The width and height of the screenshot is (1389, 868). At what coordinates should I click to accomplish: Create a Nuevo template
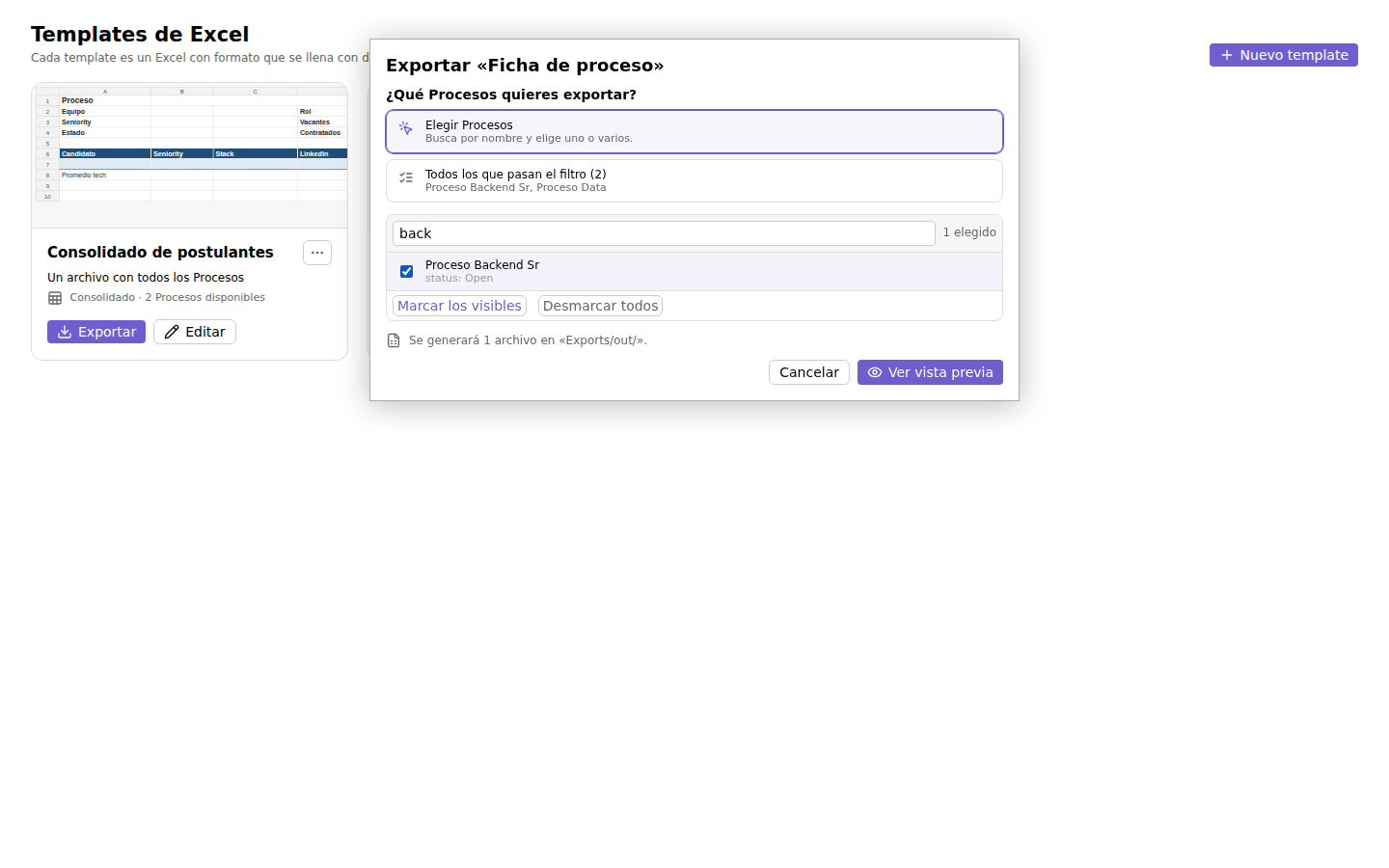point(1283,55)
